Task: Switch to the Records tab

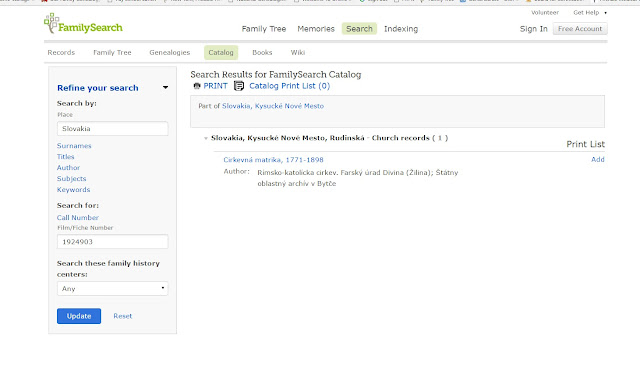Action: coord(61,53)
